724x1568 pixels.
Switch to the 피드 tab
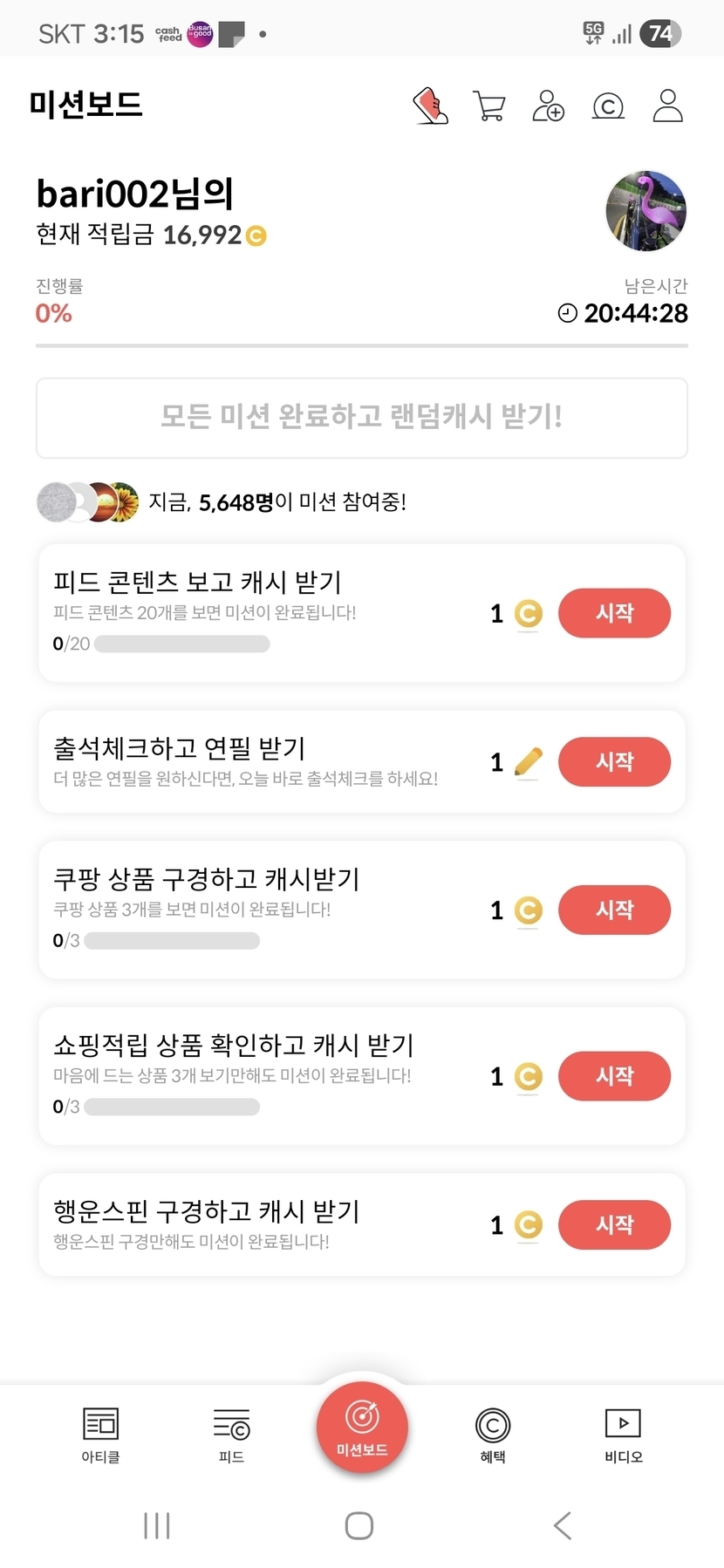(x=231, y=1435)
